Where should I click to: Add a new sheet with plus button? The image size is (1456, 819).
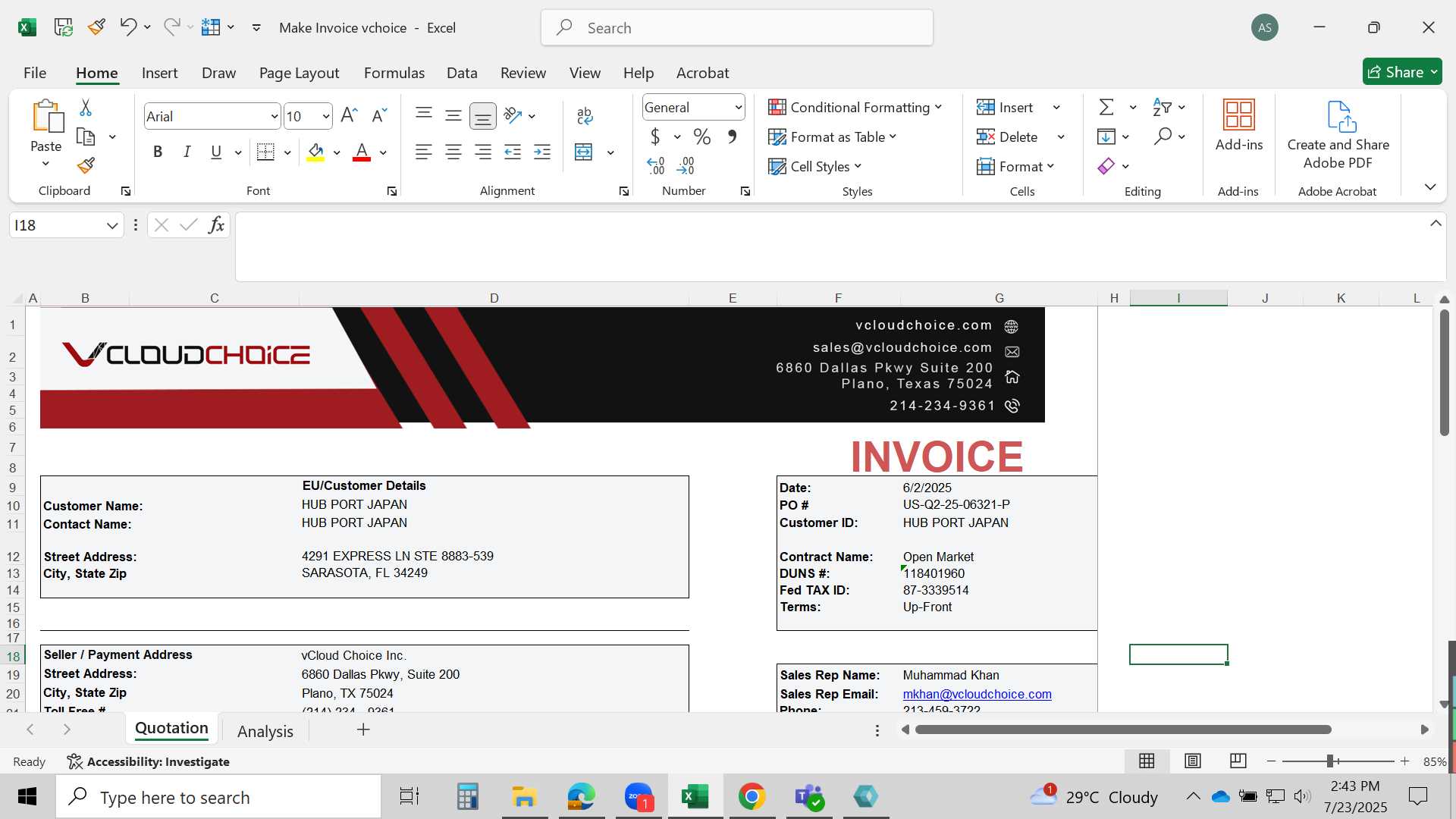(363, 730)
